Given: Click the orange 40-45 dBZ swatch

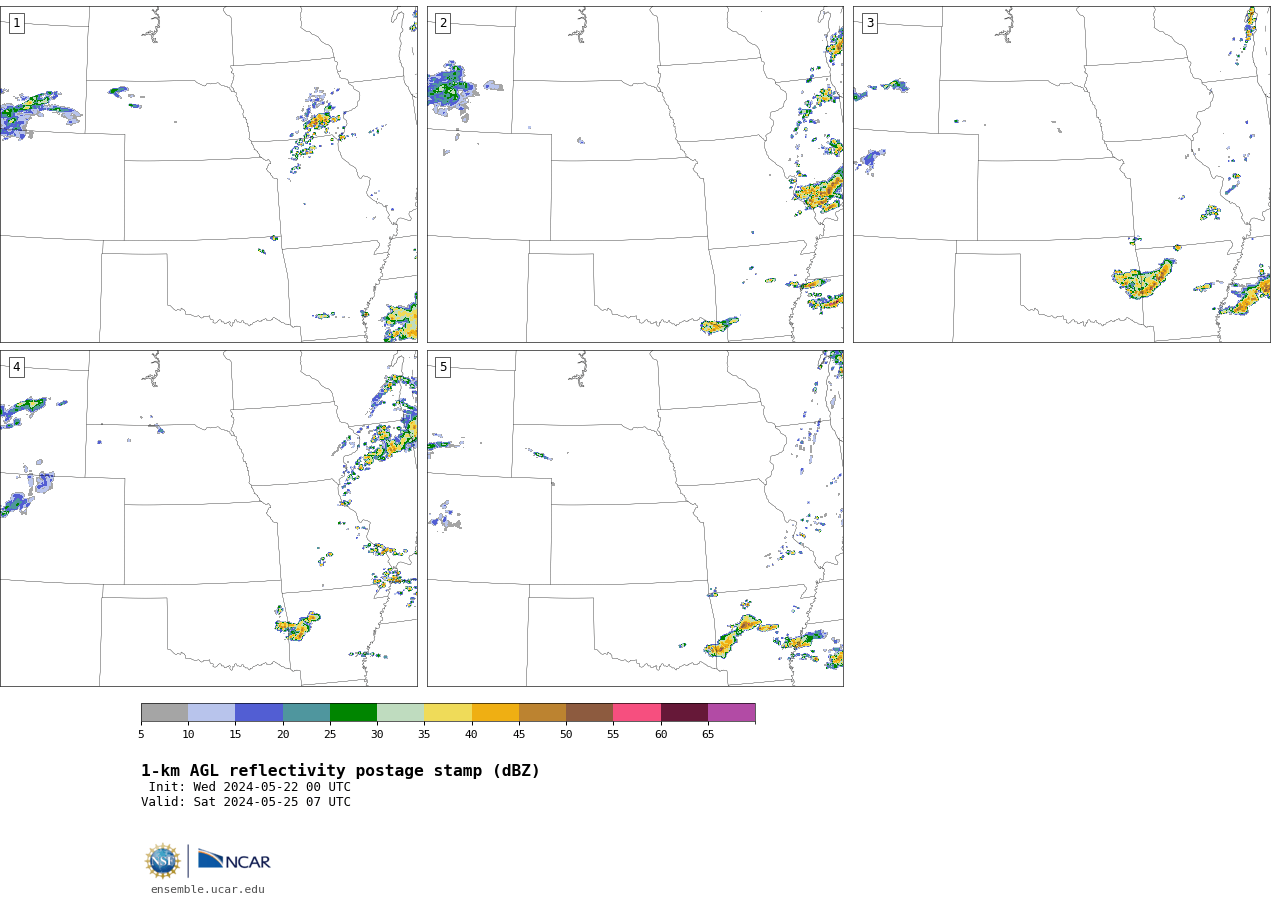Looking at the screenshot, I should tap(495, 713).
